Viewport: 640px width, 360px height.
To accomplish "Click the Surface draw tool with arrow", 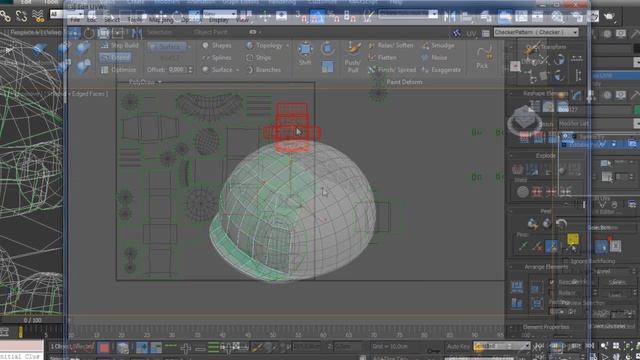I will point(221,70).
